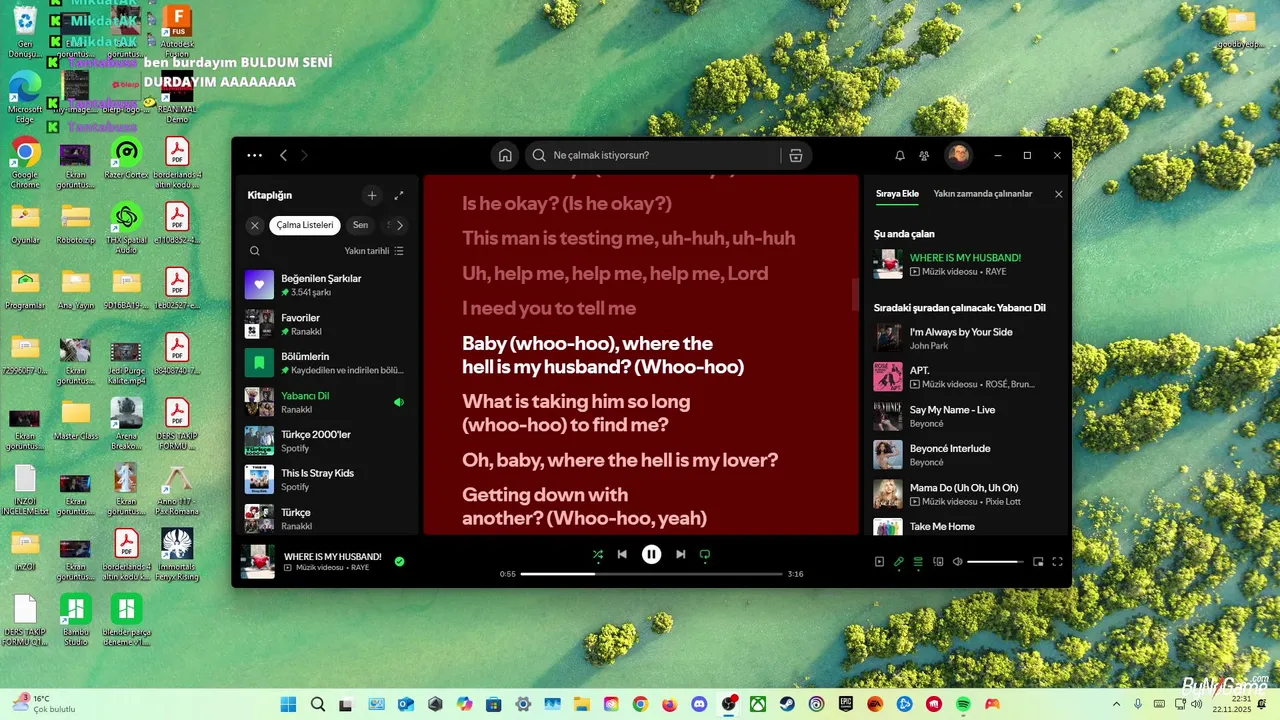1280x720 pixels.
Task: Skip to the next track
Action: pyautogui.click(x=681, y=554)
